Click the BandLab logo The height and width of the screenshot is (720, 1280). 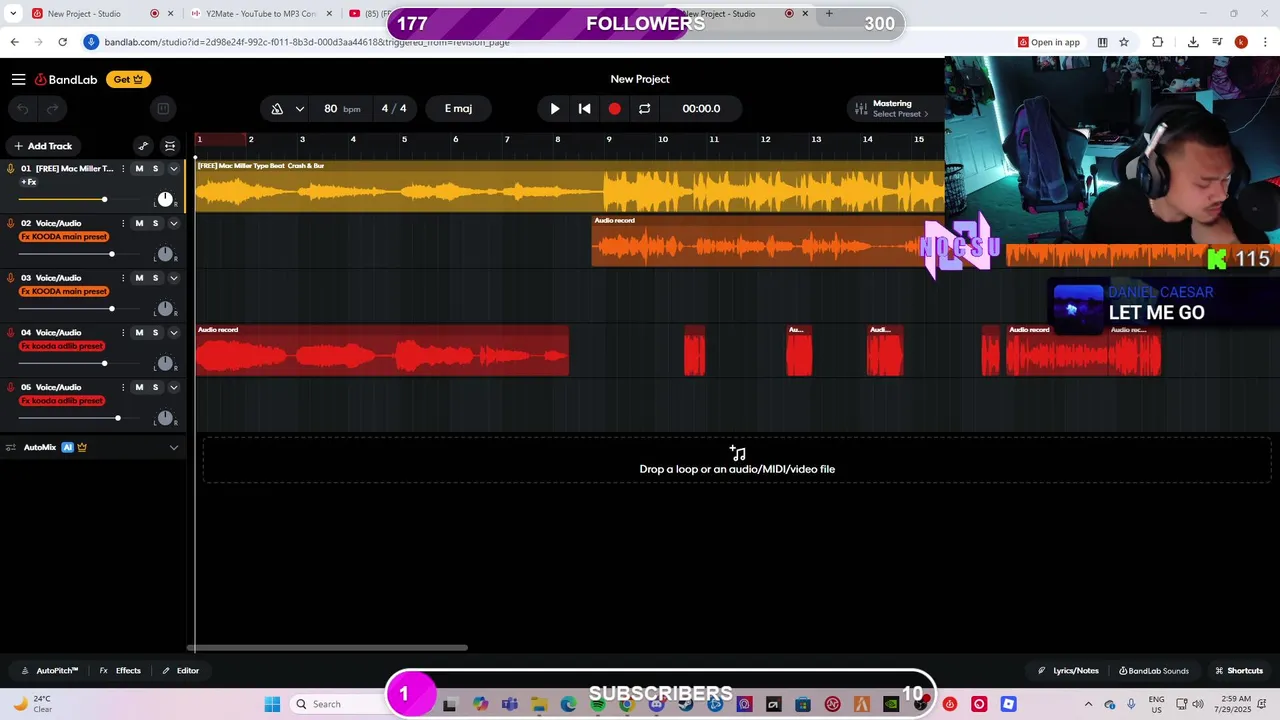66,79
